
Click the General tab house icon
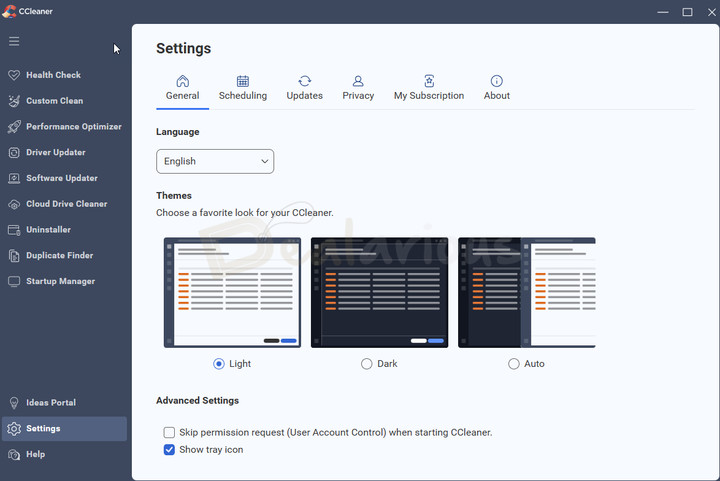[183, 81]
